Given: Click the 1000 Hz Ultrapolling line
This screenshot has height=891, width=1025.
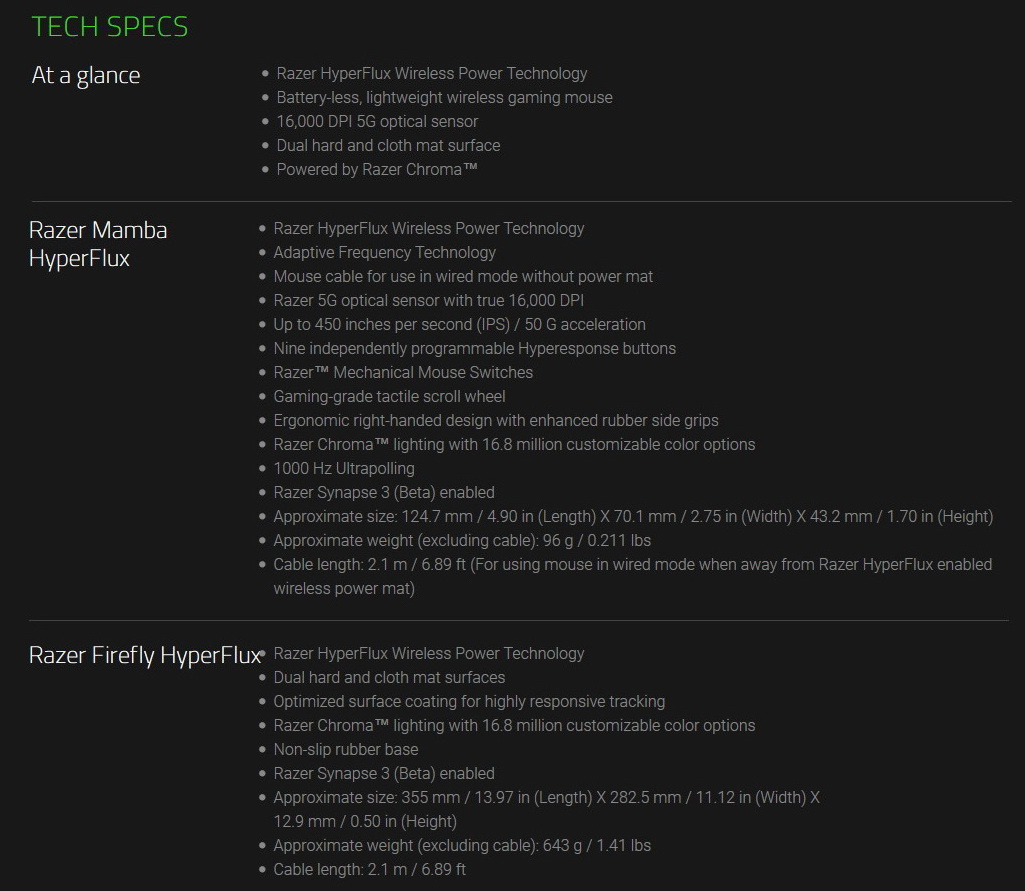Looking at the screenshot, I should [344, 469].
